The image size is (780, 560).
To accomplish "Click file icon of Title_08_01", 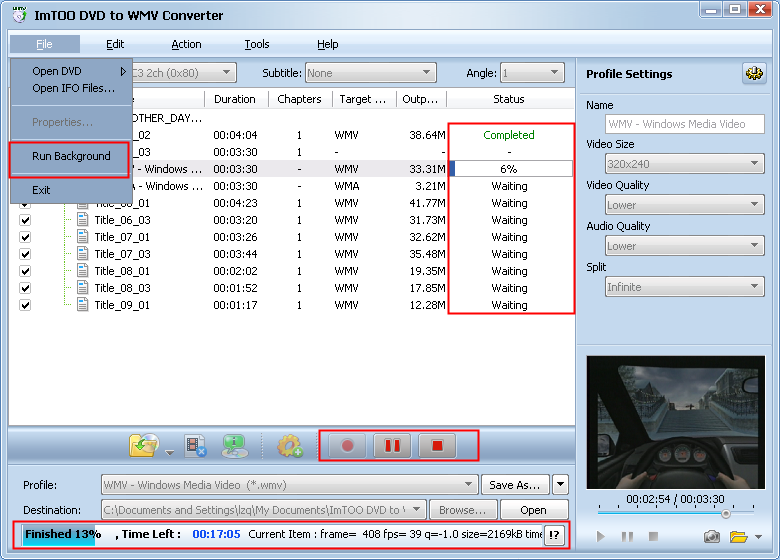I will (83, 271).
